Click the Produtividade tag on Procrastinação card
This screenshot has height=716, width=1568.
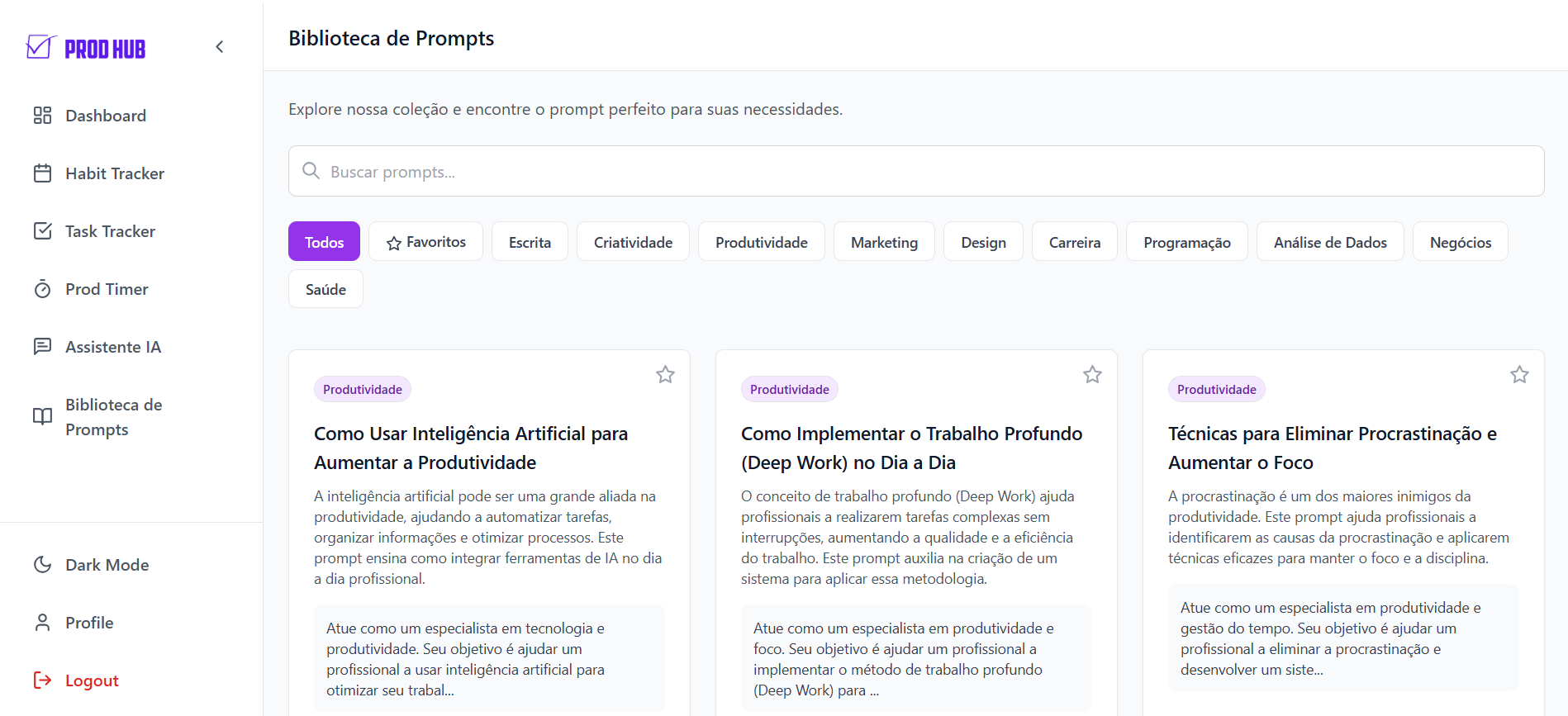click(1217, 389)
